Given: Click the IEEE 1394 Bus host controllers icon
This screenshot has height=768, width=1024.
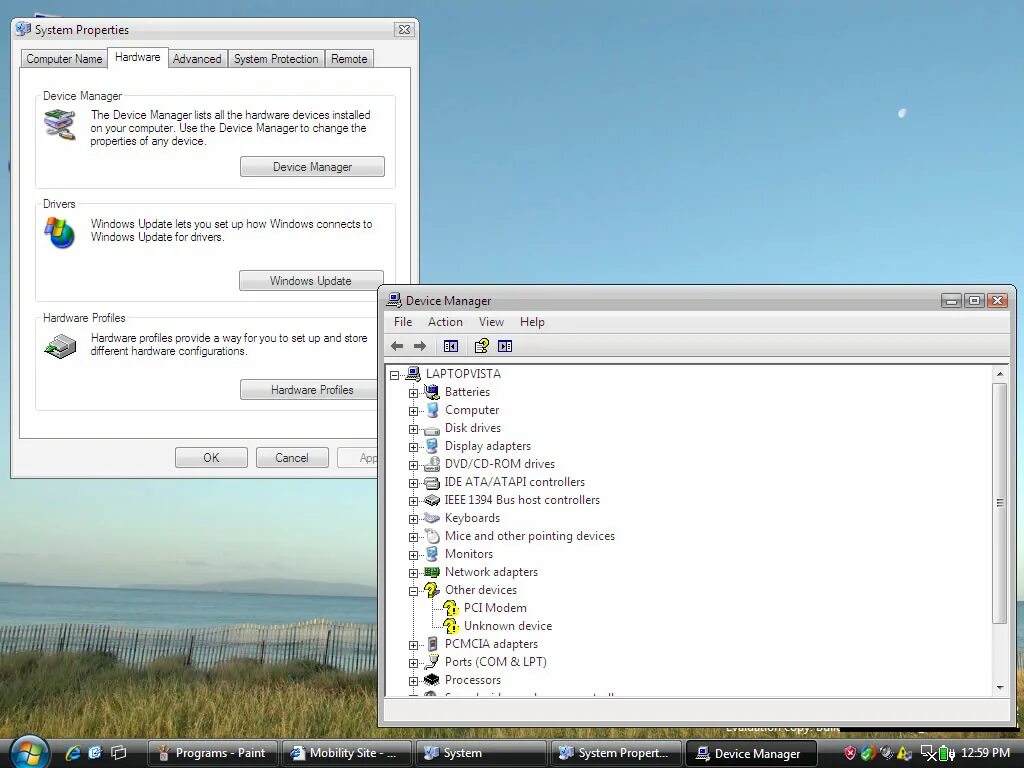Looking at the screenshot, I should pos(432,500).
